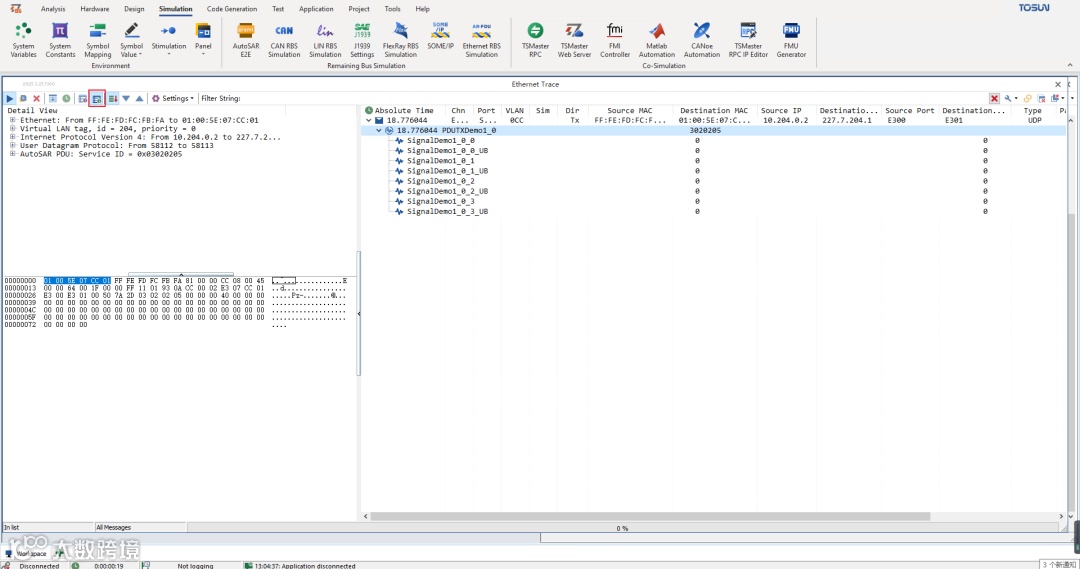1080x569 pixels.
Task: Open J1939 Settings
Action: [x=362, y=40]
